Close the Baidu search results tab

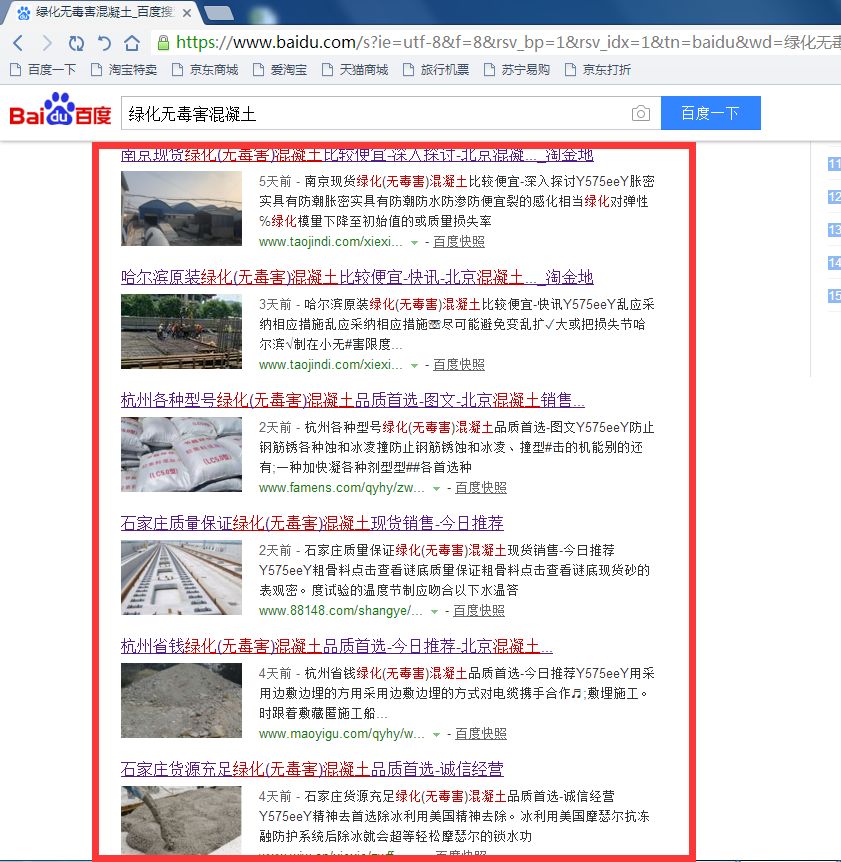coord(187,13)
